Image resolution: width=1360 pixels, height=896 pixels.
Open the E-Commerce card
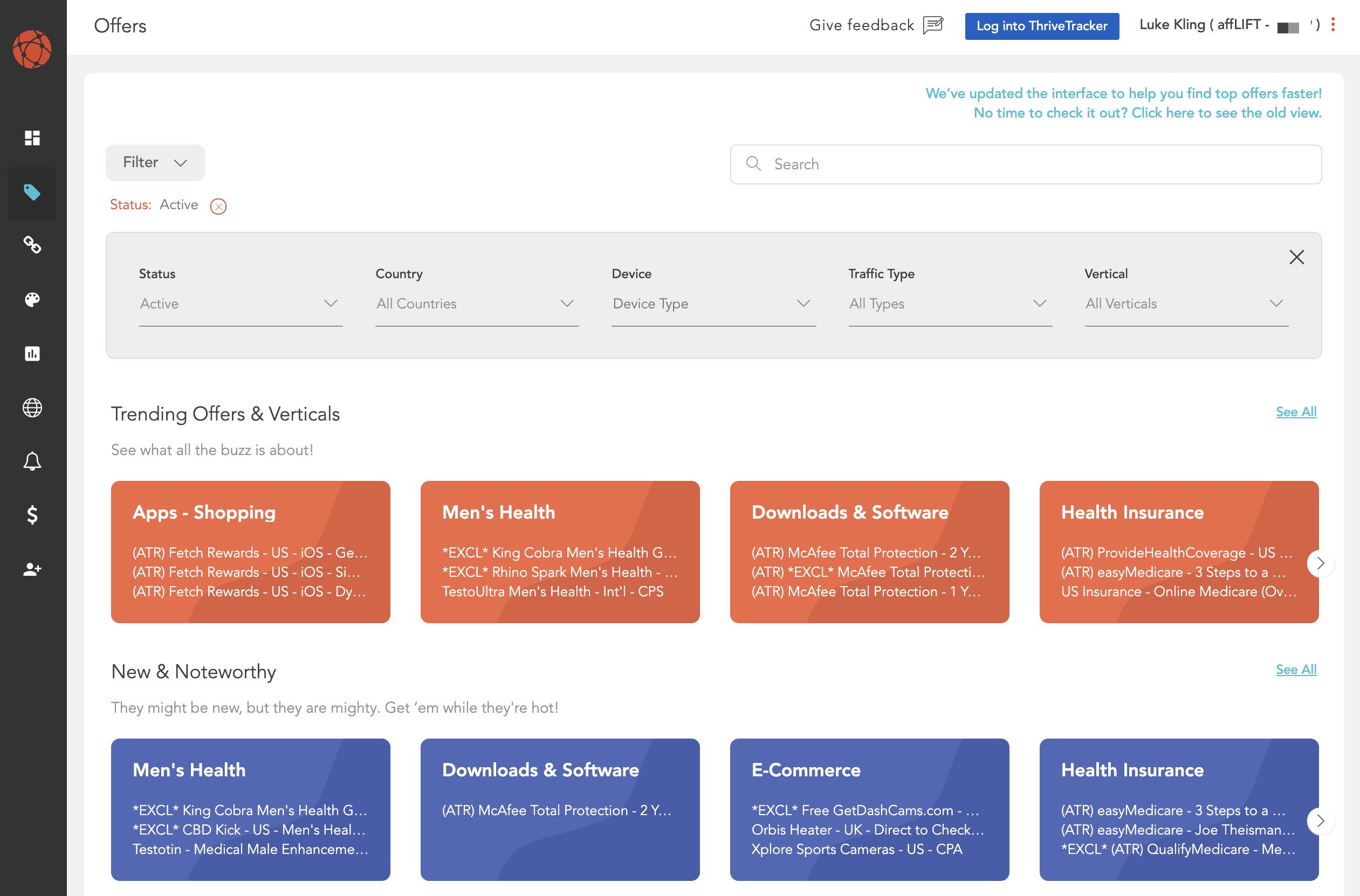point(869,810)
